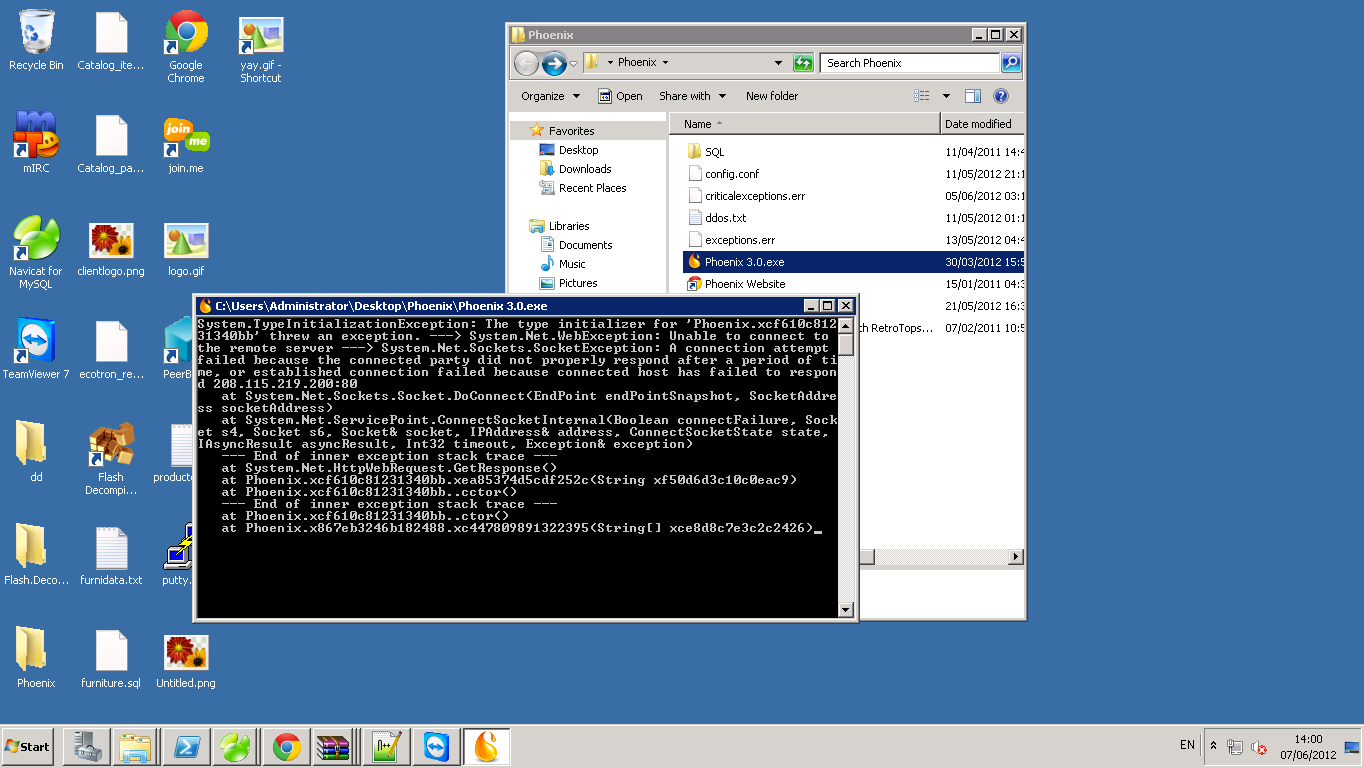Click Back arrow in Phoenix explorer window

[x=526, y=64]
